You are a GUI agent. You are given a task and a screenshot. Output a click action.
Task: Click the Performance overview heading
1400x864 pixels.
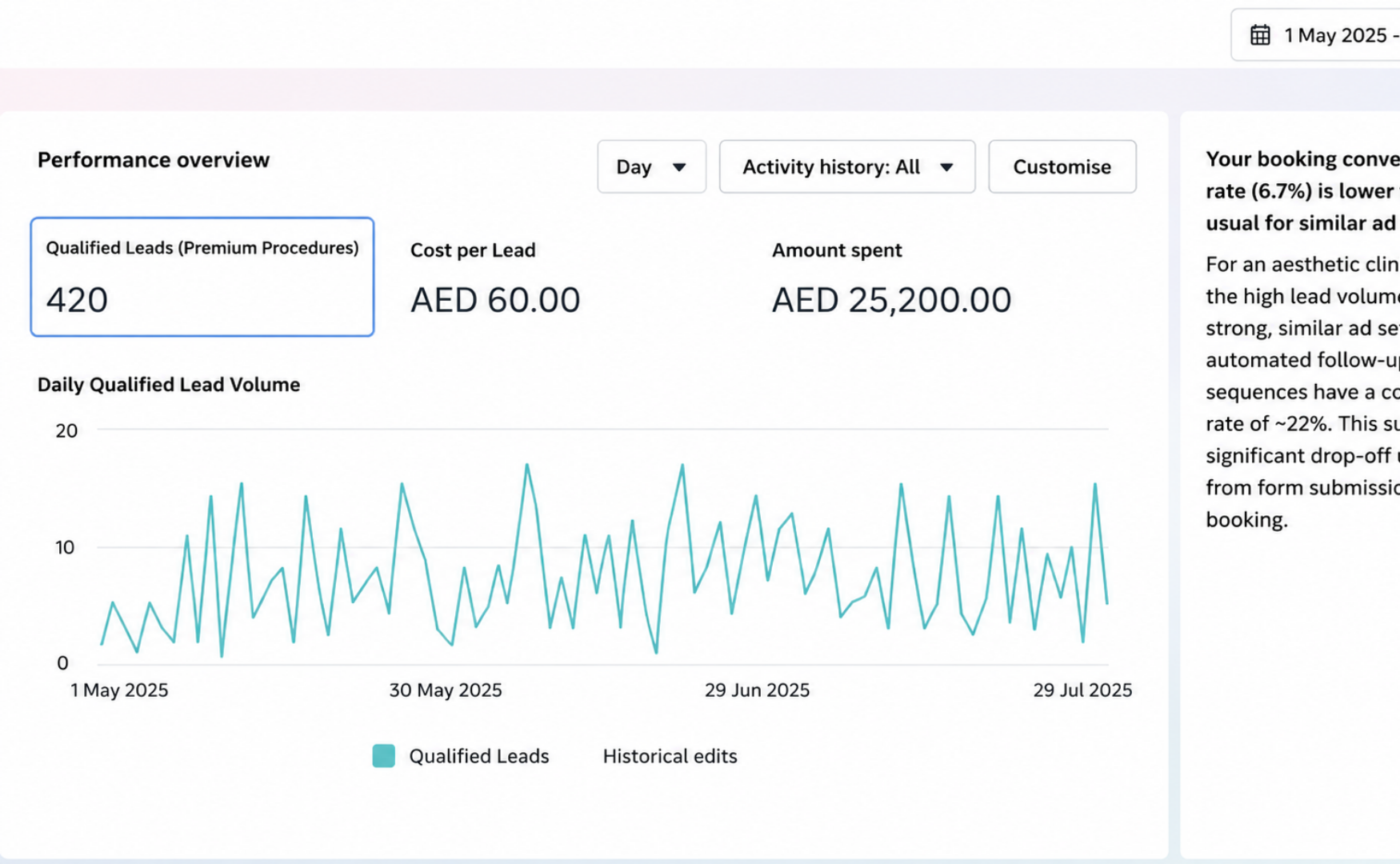coord(154,160)
